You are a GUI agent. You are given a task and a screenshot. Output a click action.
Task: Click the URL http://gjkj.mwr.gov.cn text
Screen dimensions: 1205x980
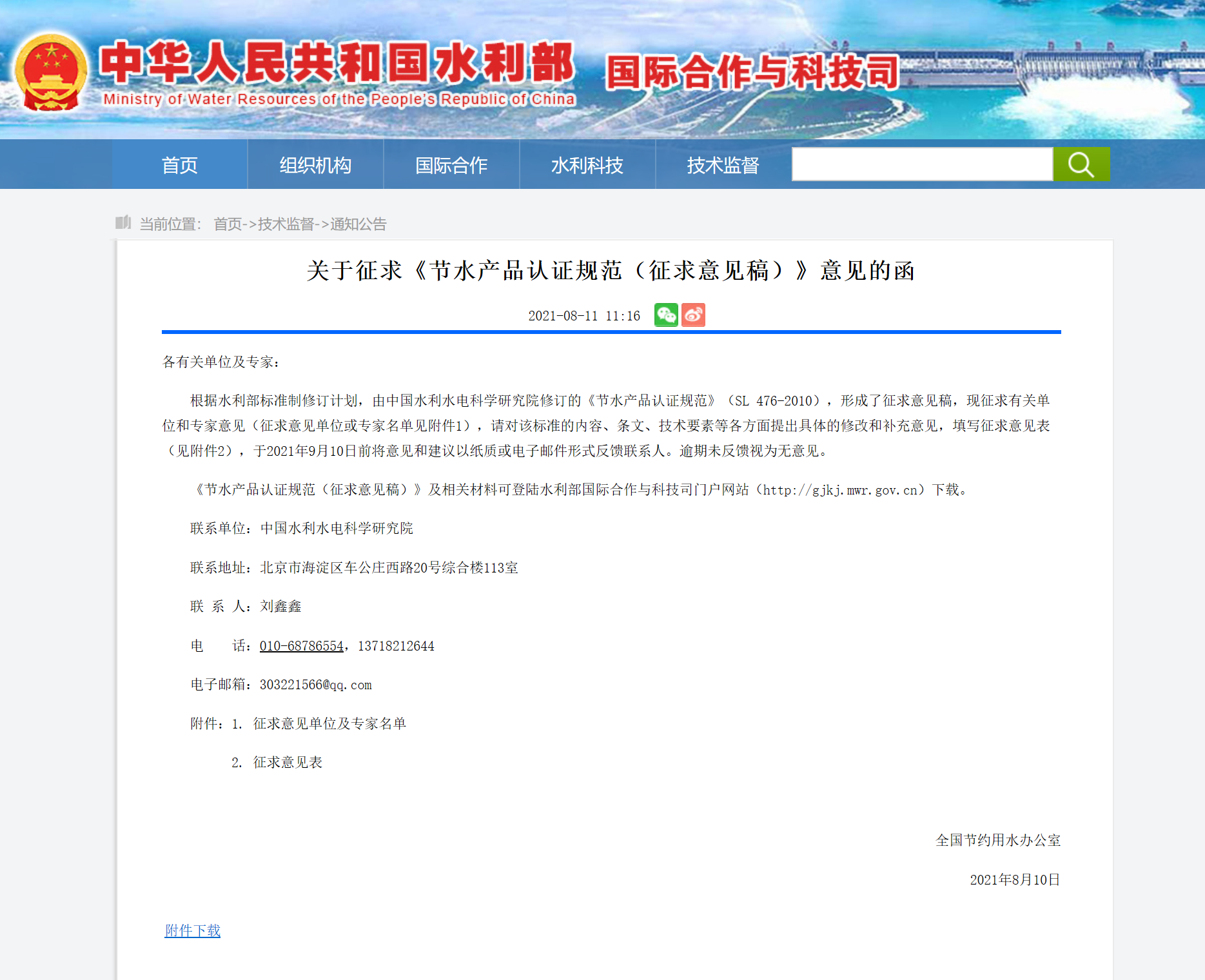point(840,490)
